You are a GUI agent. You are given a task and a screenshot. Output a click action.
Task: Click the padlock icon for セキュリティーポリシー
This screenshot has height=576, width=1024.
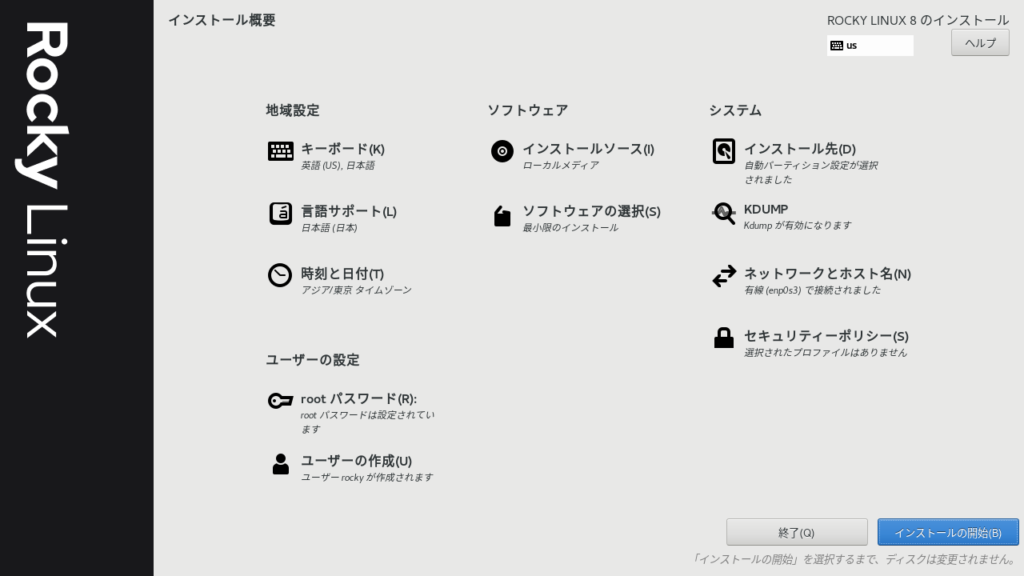(x=724, y=338)
